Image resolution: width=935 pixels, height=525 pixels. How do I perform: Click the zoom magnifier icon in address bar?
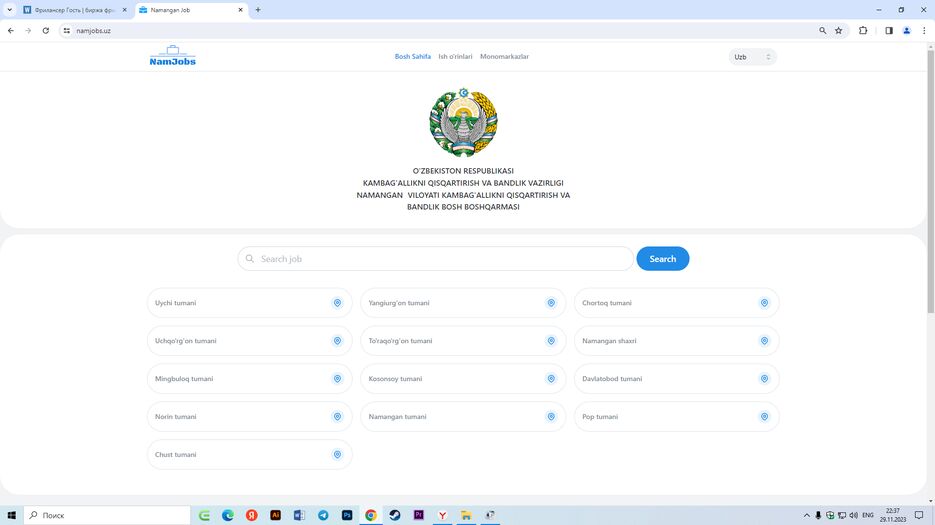(822, 30)
